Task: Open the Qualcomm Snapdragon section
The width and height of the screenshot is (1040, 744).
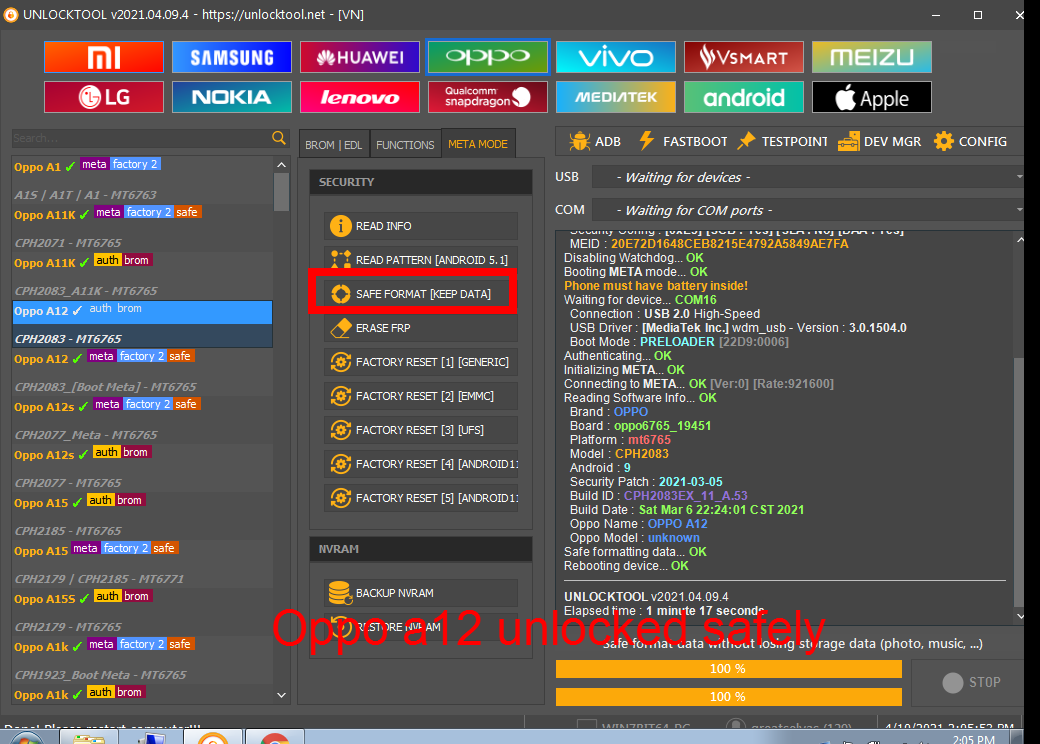Action: (x=488, y=97)
